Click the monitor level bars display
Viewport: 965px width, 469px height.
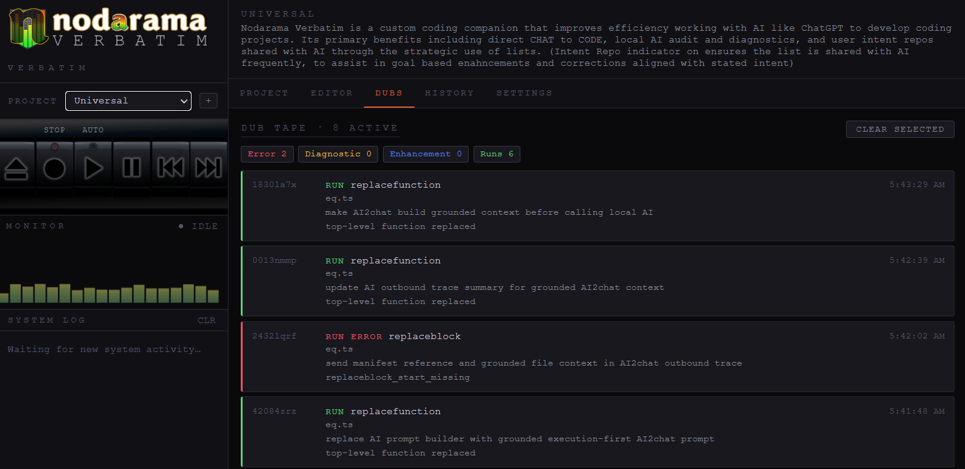[x=110, y=293]
